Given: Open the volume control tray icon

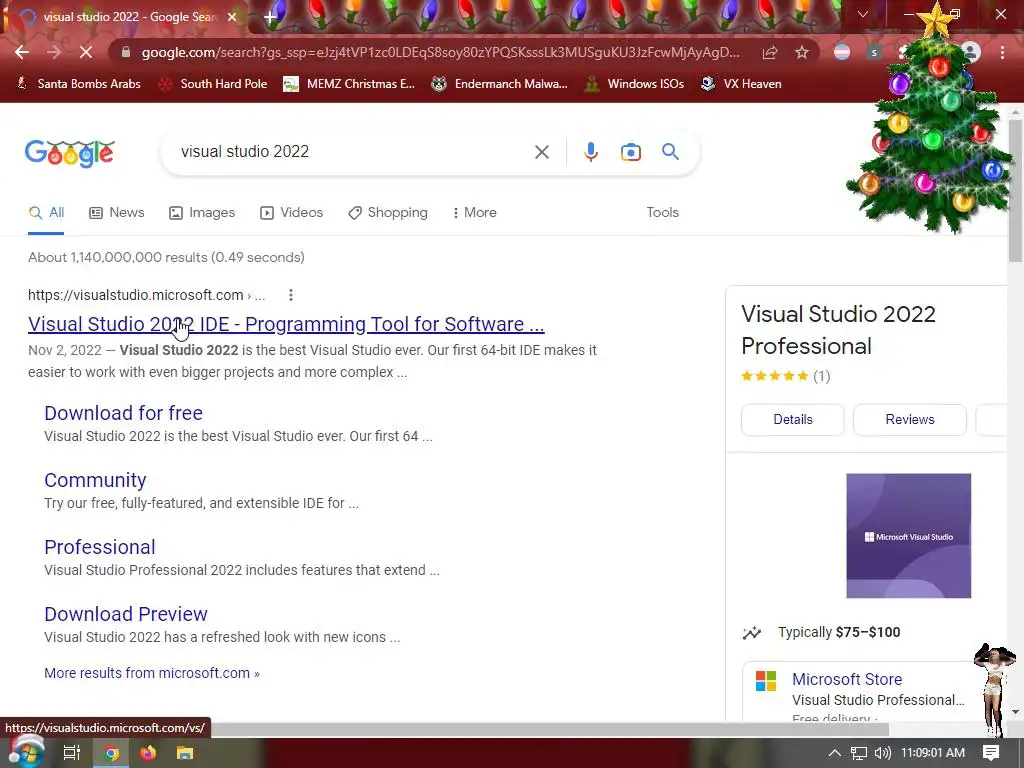Looking at the screenshot, I should tap(882, 753).
